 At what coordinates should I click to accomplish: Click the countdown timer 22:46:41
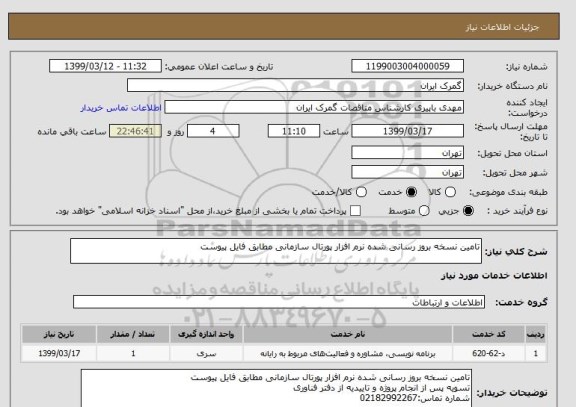click(x=135, y=131)
